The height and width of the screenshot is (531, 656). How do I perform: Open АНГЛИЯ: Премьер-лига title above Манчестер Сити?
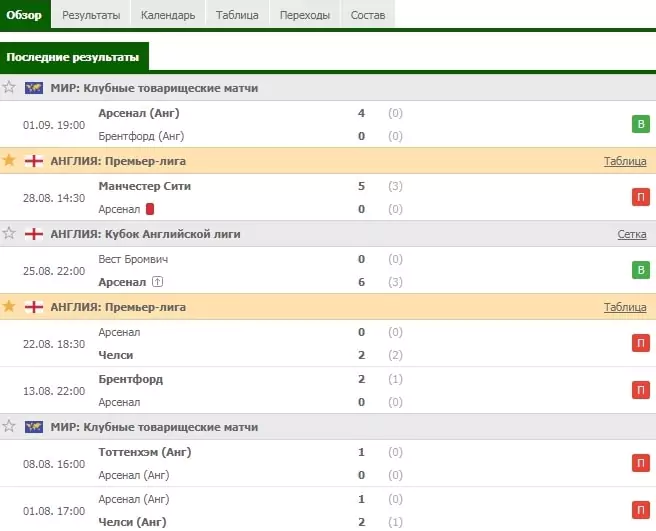(118, 161)
